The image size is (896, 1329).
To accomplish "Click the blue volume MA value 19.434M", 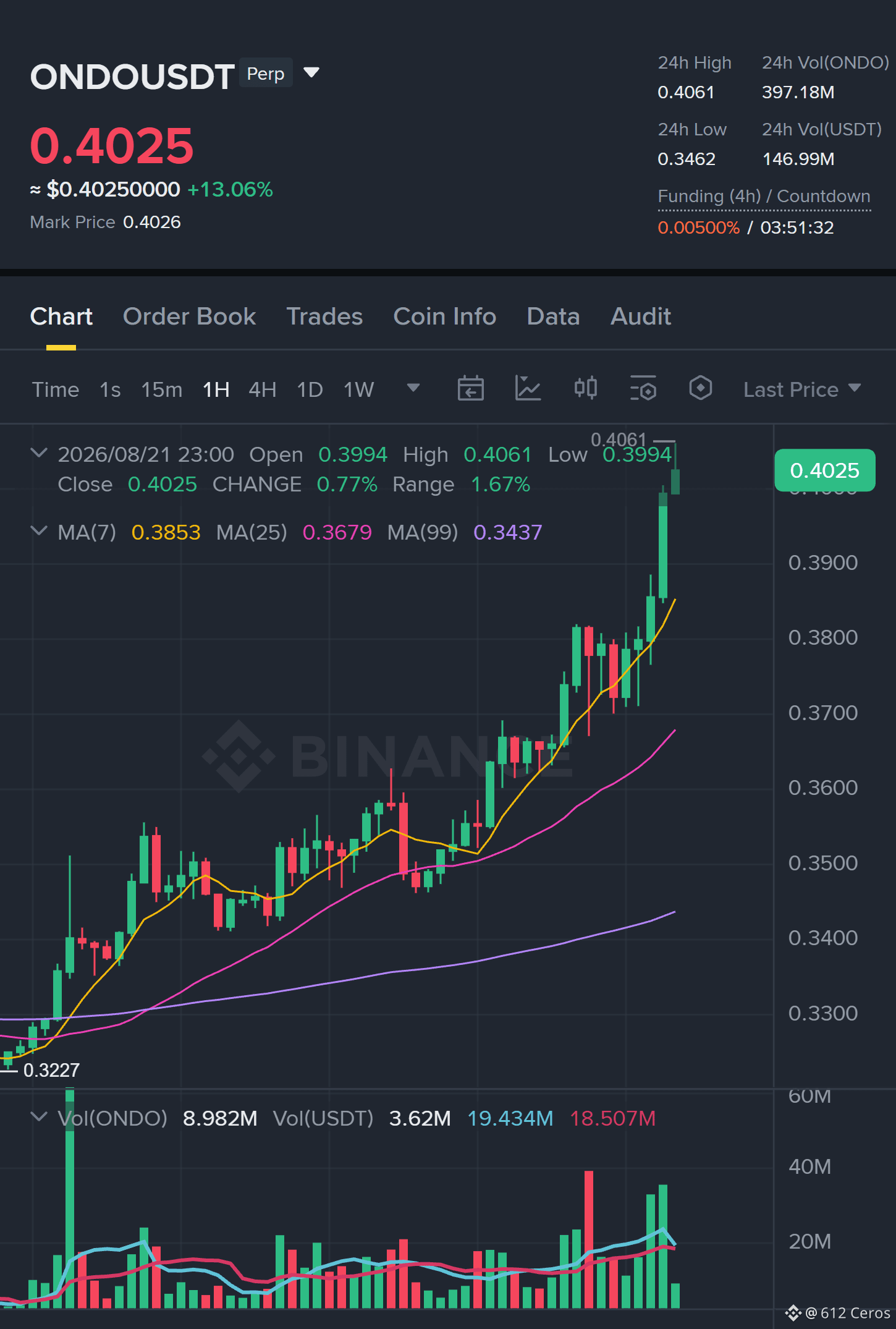I will tap(510, 1118).
